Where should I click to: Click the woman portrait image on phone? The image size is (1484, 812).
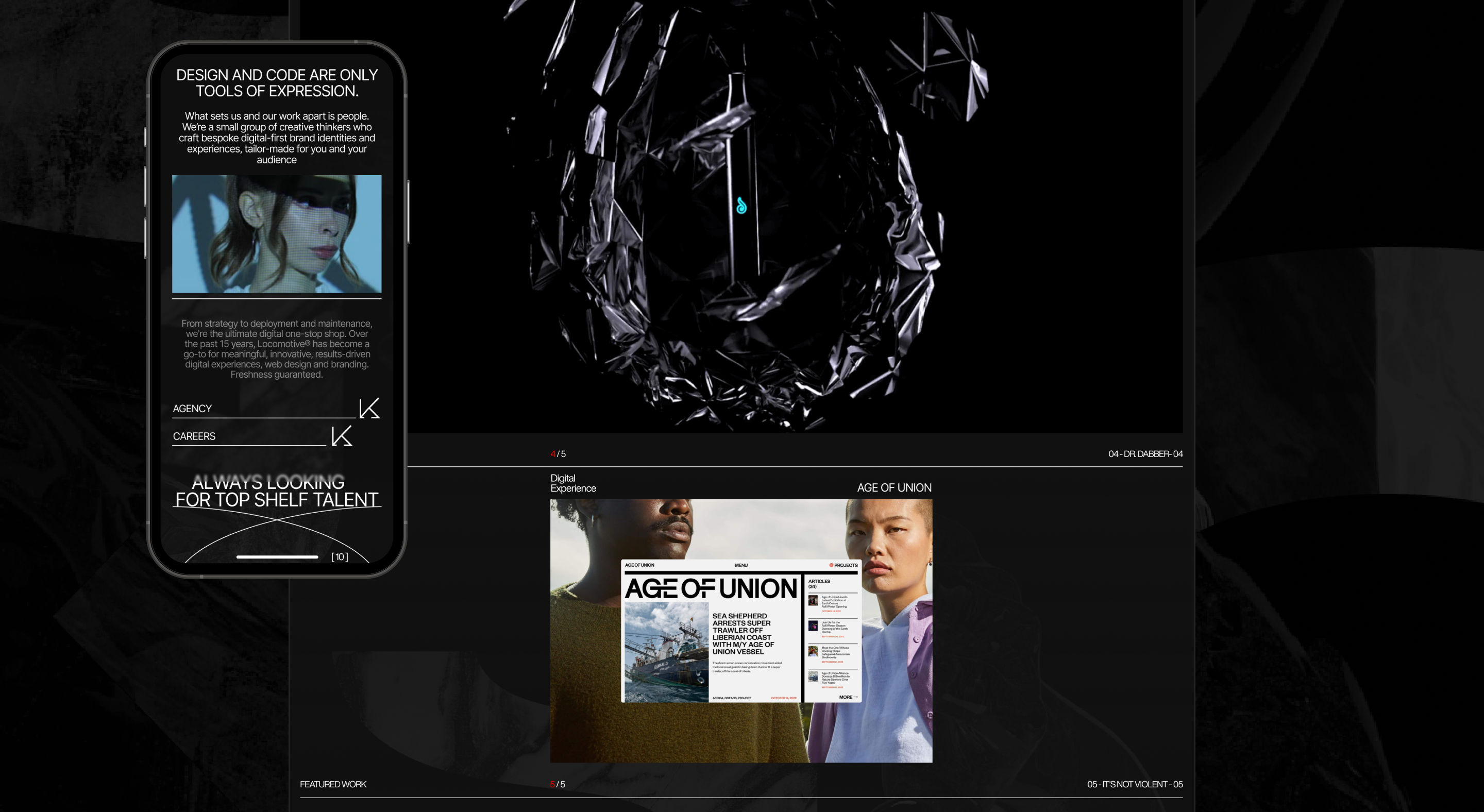[x=277, y=234]
